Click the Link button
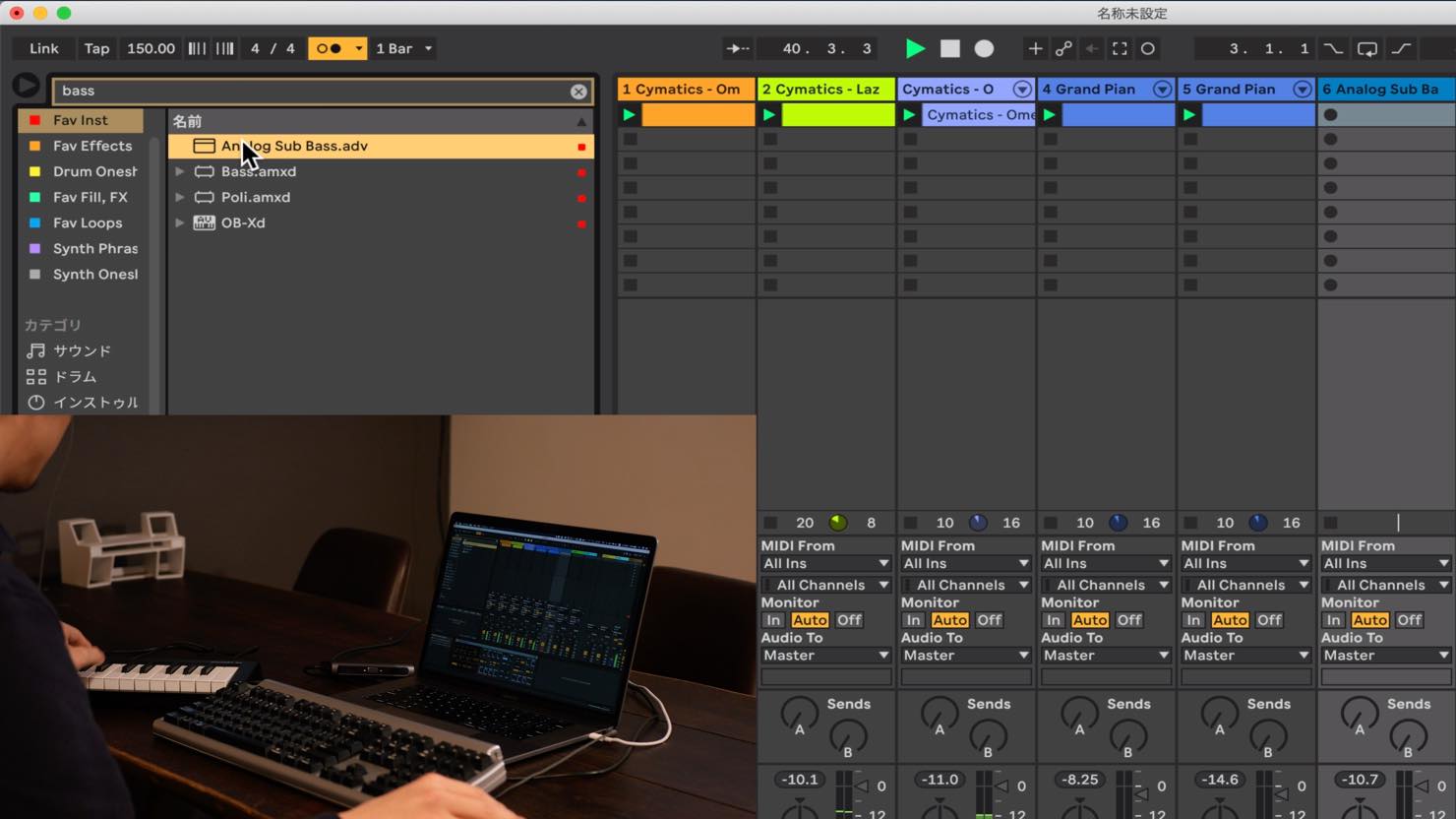The image size is (1456, 819). pyautogui.click(x=44, y=48)
